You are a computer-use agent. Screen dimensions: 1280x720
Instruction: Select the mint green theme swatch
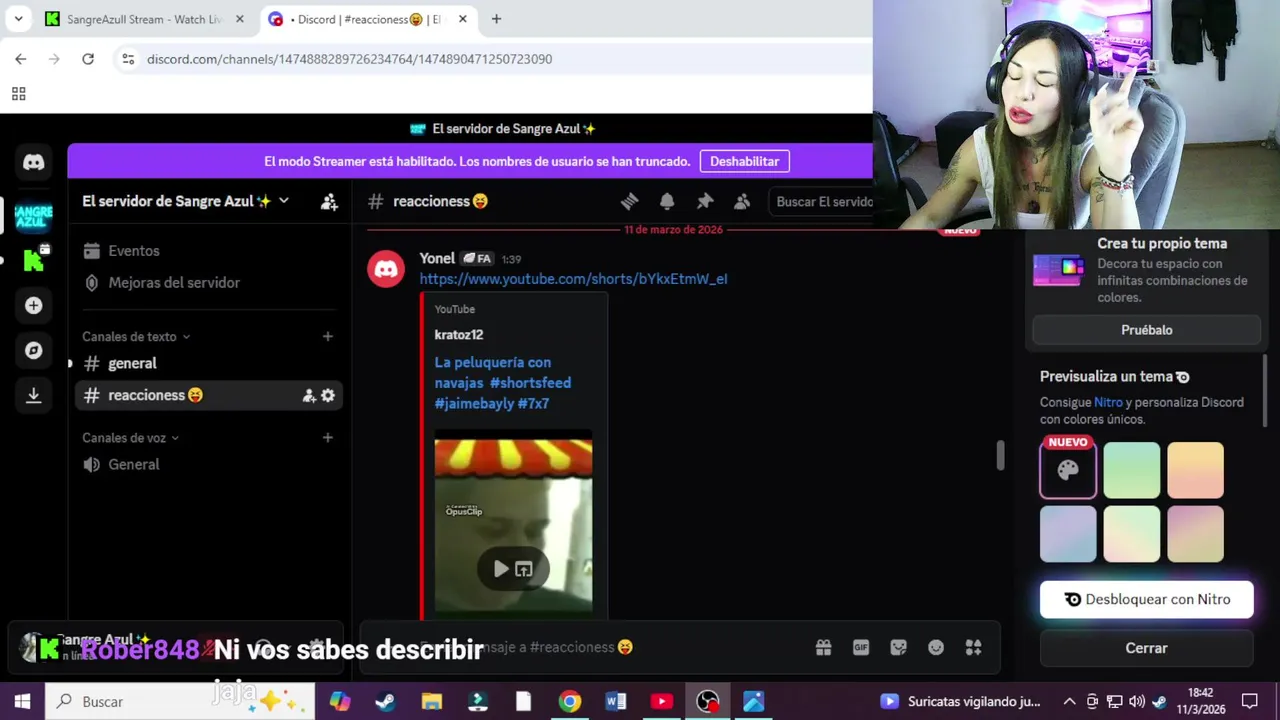point(1132,470)
